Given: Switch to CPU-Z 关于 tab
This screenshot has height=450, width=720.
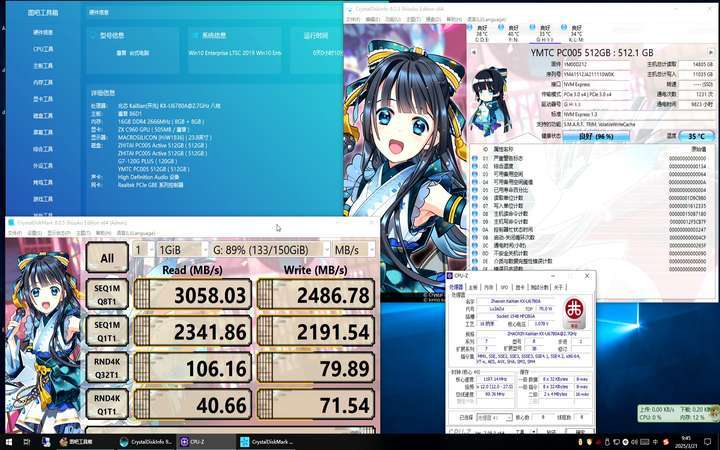Looking at the screenshot, I should point(558,287).
